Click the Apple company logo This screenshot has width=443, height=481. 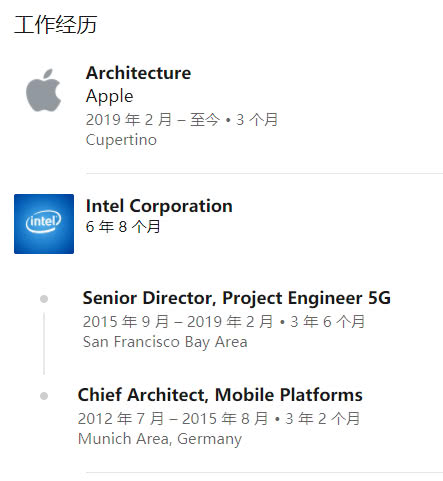[44, 90]
